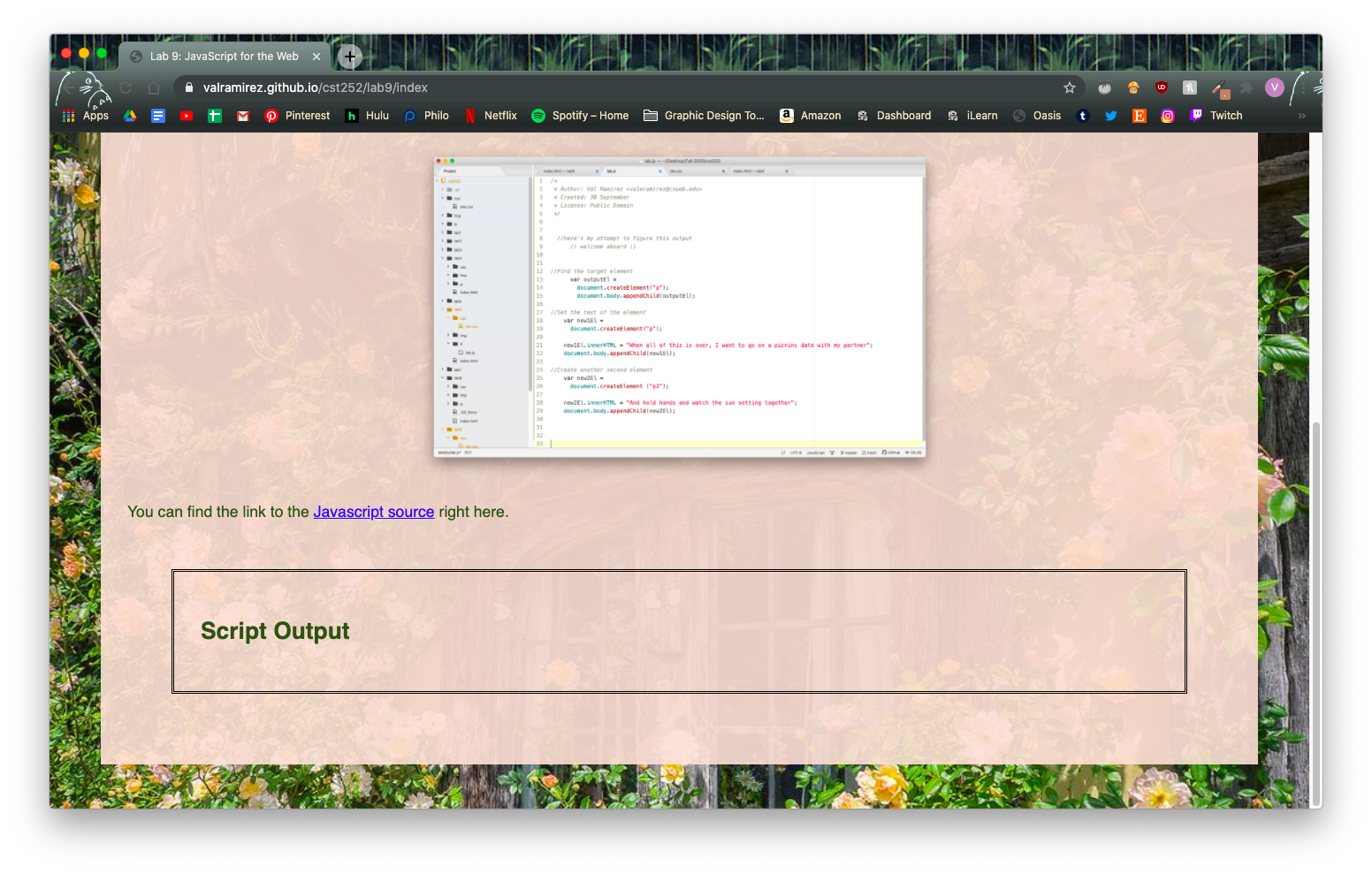Open the Graphic Design To... bookmark folder
The width and height of the screenshot is (1372, 874).
tap(704, 116)
